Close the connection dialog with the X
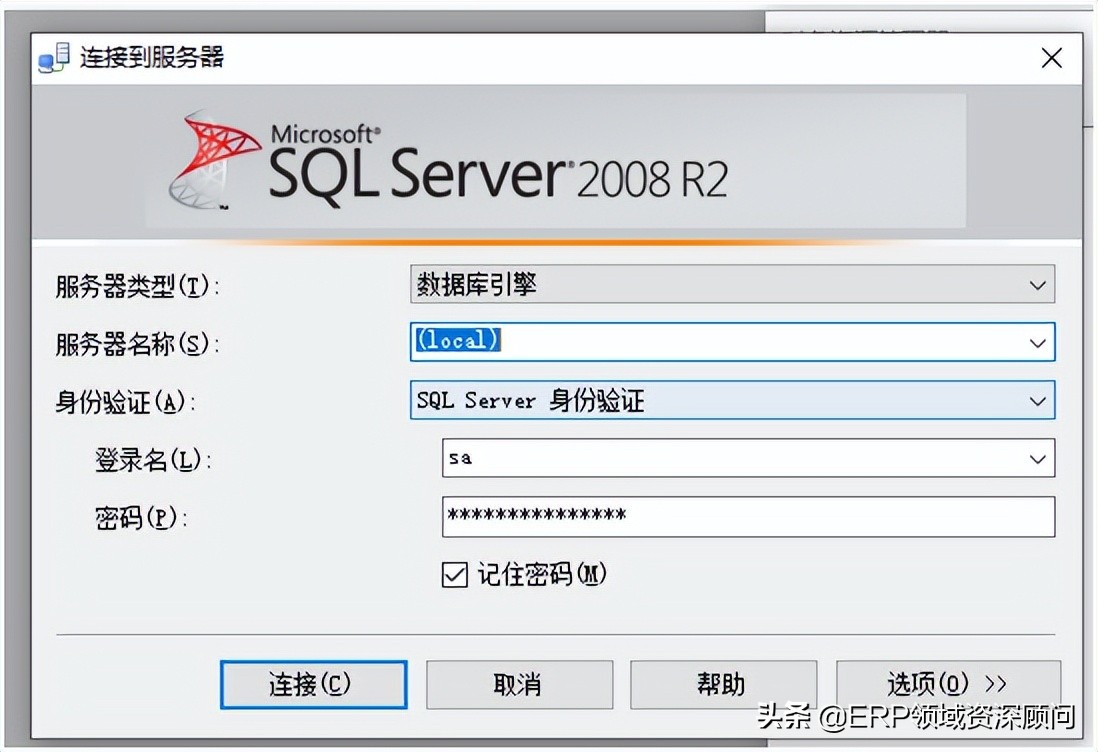Image resolution: width=1098 pixels, height=752 pixels. coord(1051,58)
